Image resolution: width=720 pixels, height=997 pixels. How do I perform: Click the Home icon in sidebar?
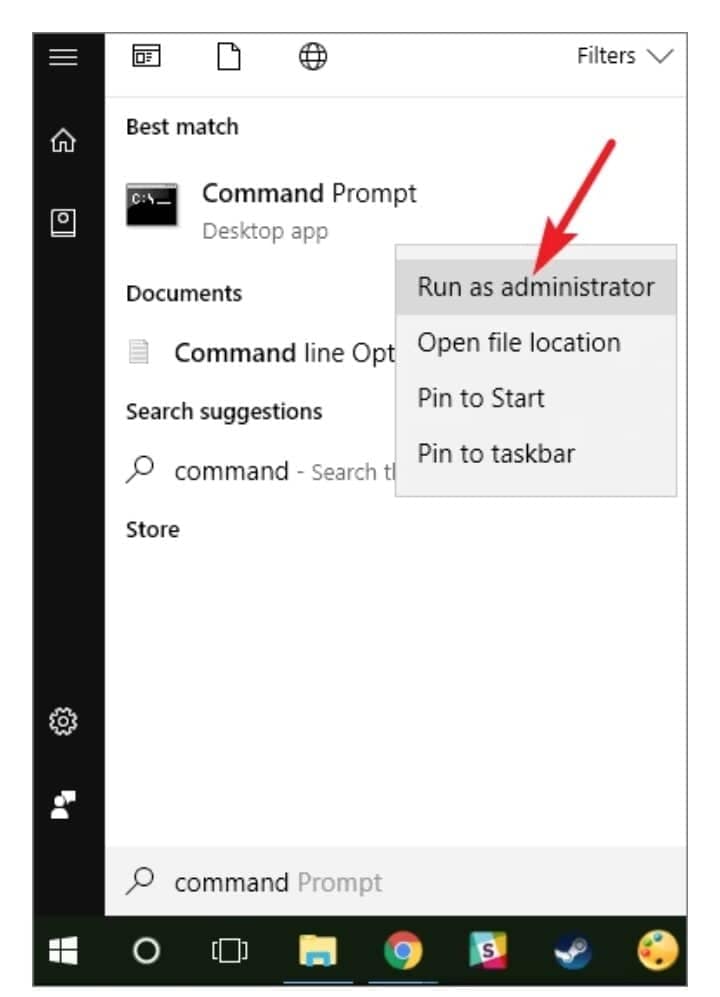click(x=64, y=142)
